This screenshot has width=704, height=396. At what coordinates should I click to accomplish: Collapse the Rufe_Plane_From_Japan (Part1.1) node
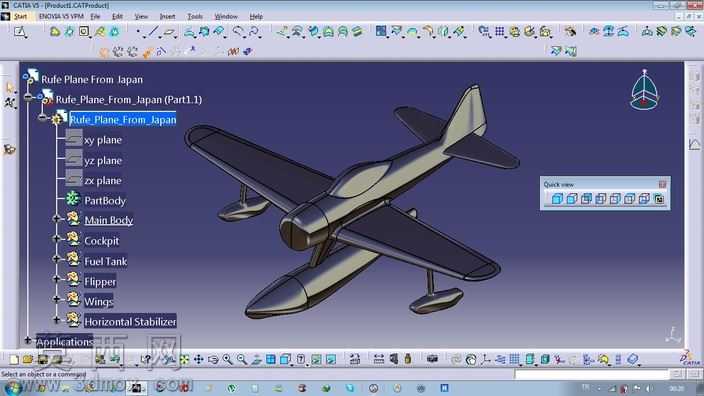(x=28, y=97)
